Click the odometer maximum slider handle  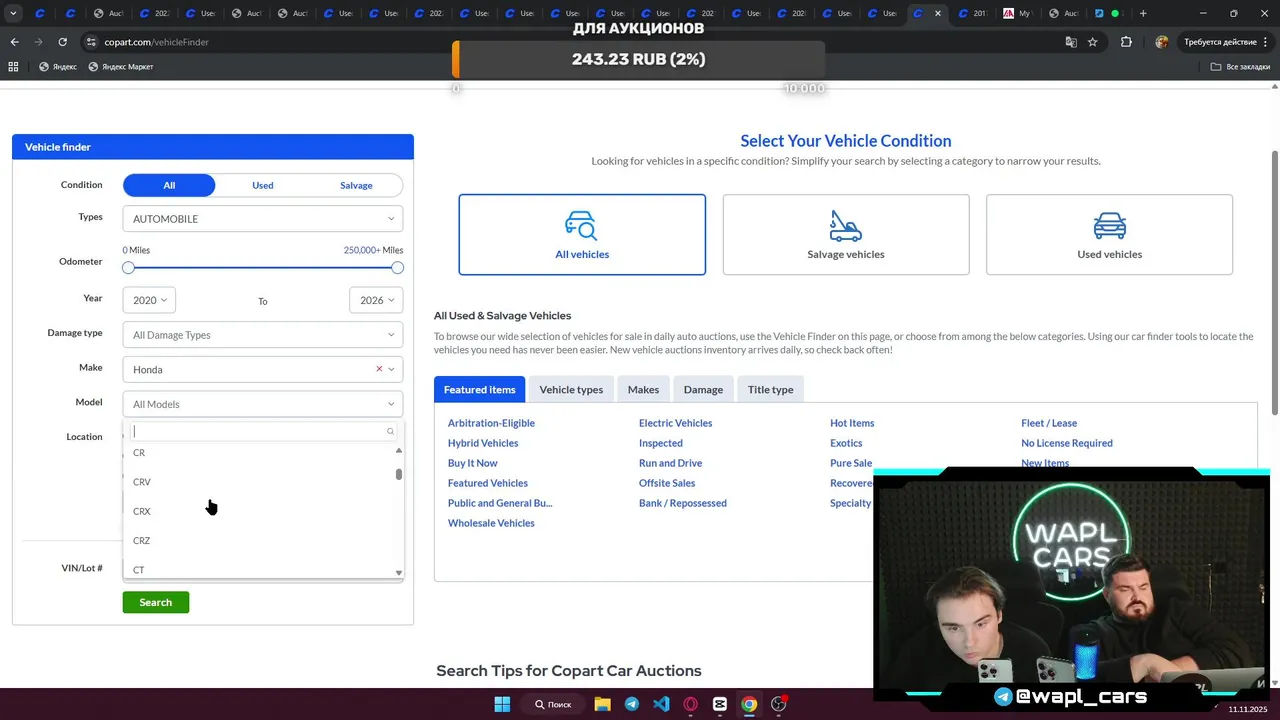[x=398, y=268]
